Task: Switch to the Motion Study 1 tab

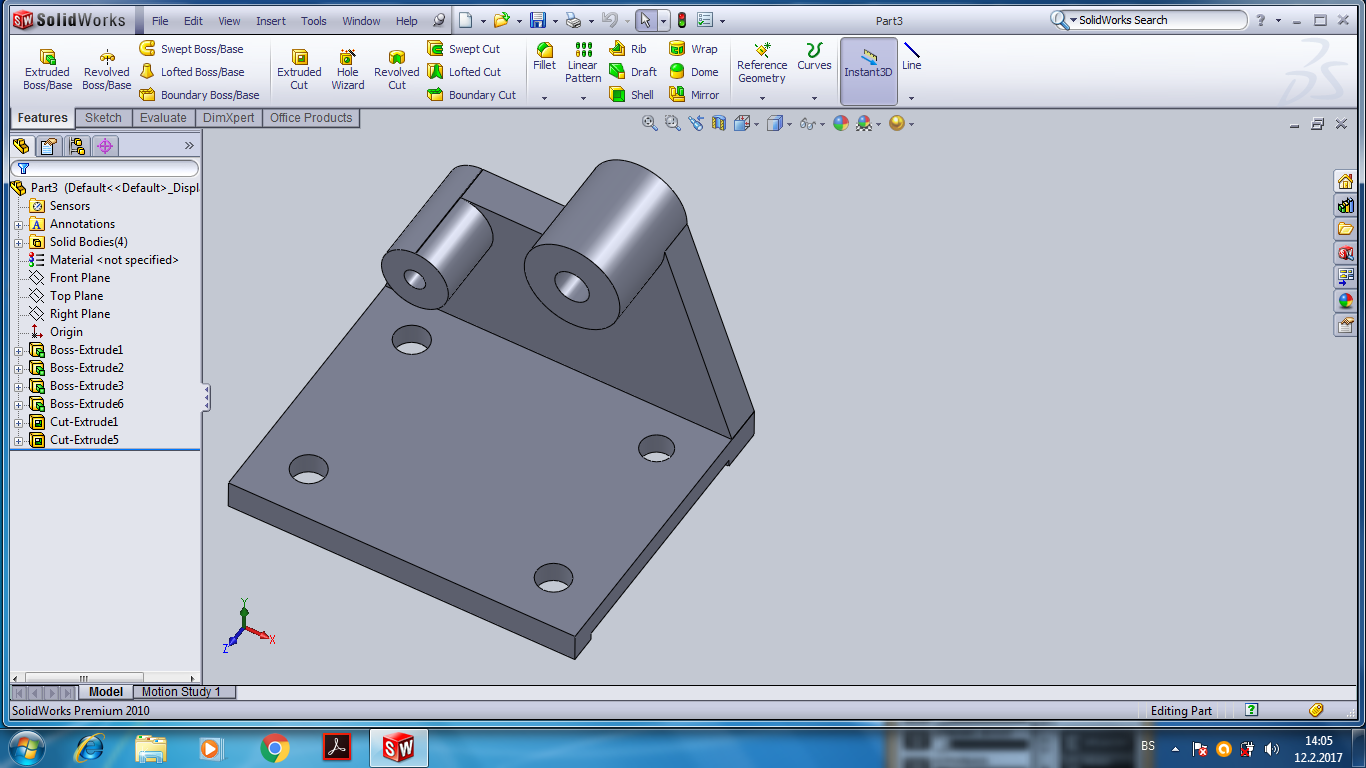Action: [x=181, y=692]
